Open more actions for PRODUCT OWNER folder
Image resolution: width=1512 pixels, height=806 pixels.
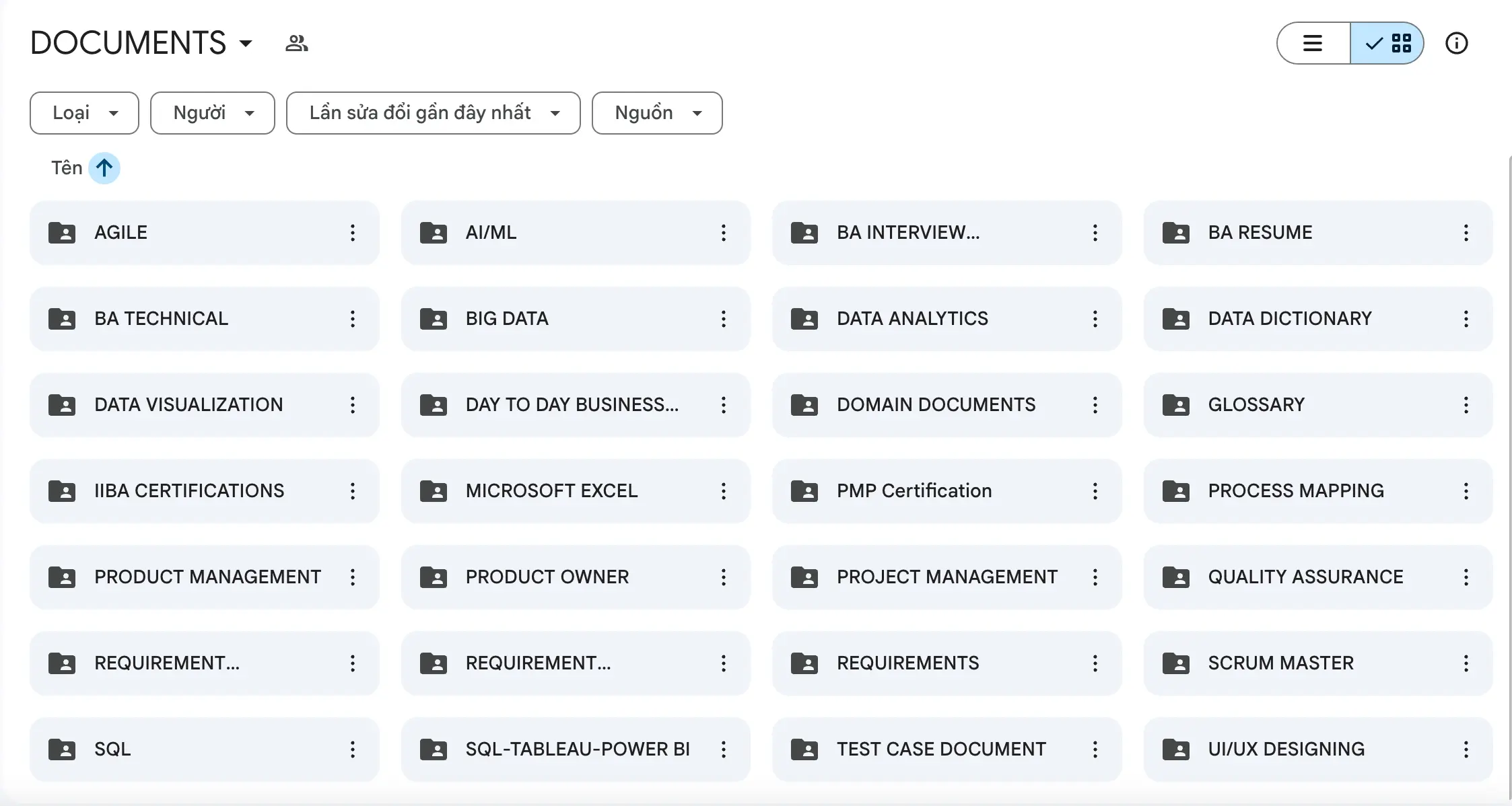(724, 577)
